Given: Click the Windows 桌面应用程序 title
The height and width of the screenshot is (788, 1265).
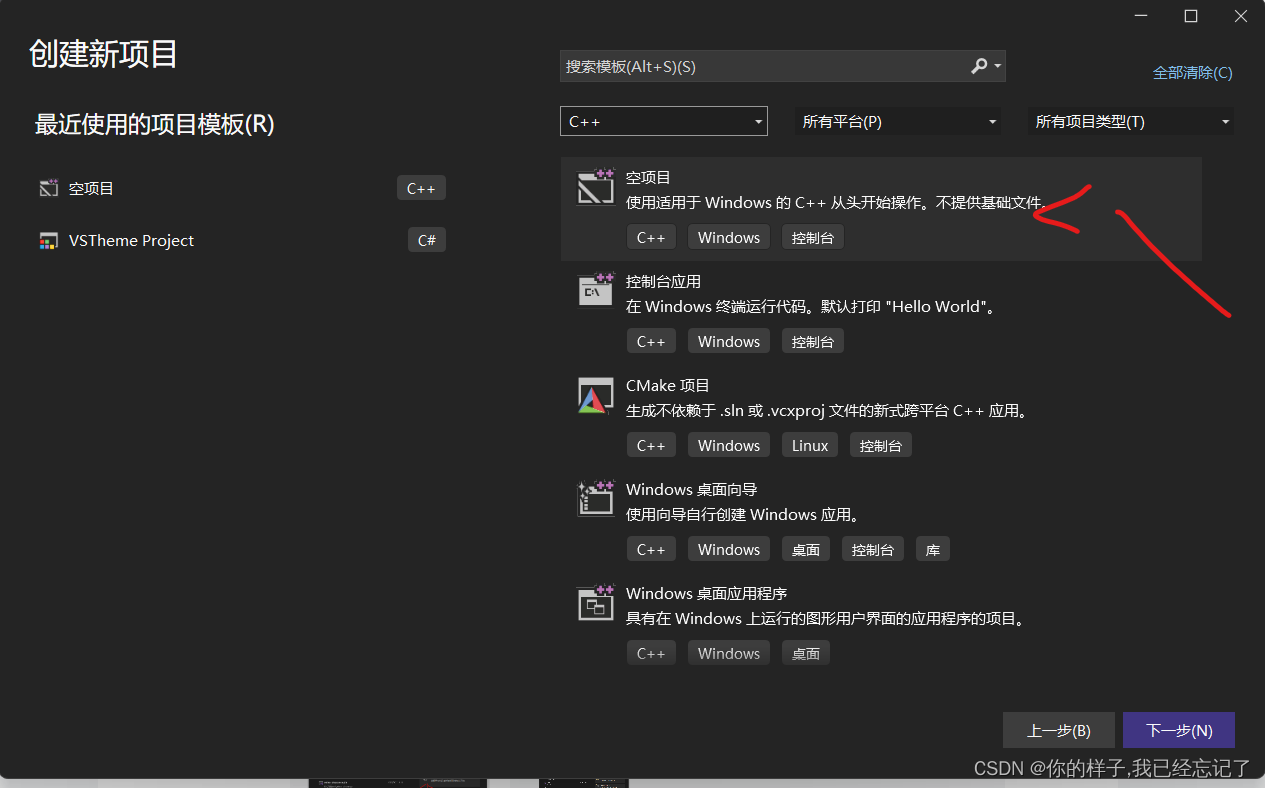Looking at the screenshot, I should point(707,593).
